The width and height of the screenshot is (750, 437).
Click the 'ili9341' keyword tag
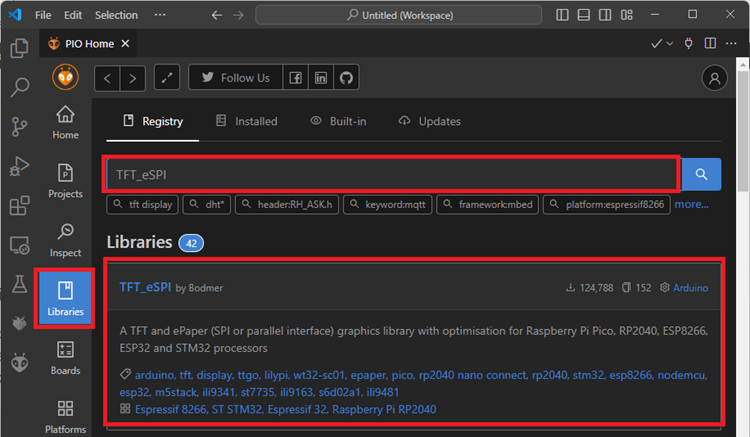pyautogui.click(x=219, y=392)
